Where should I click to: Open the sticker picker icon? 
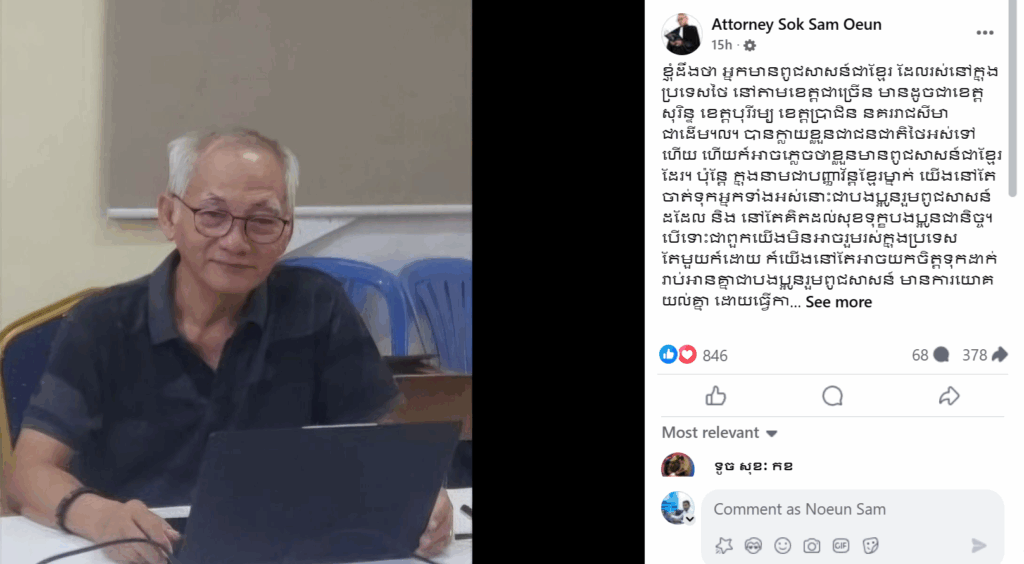click(871, 545)
